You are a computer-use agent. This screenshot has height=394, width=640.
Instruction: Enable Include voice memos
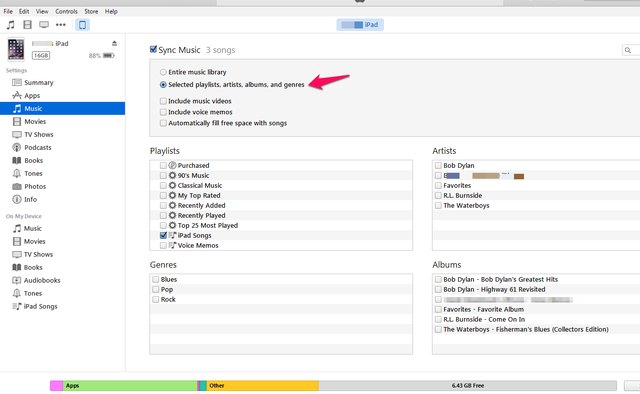click(x=163, y=112)
